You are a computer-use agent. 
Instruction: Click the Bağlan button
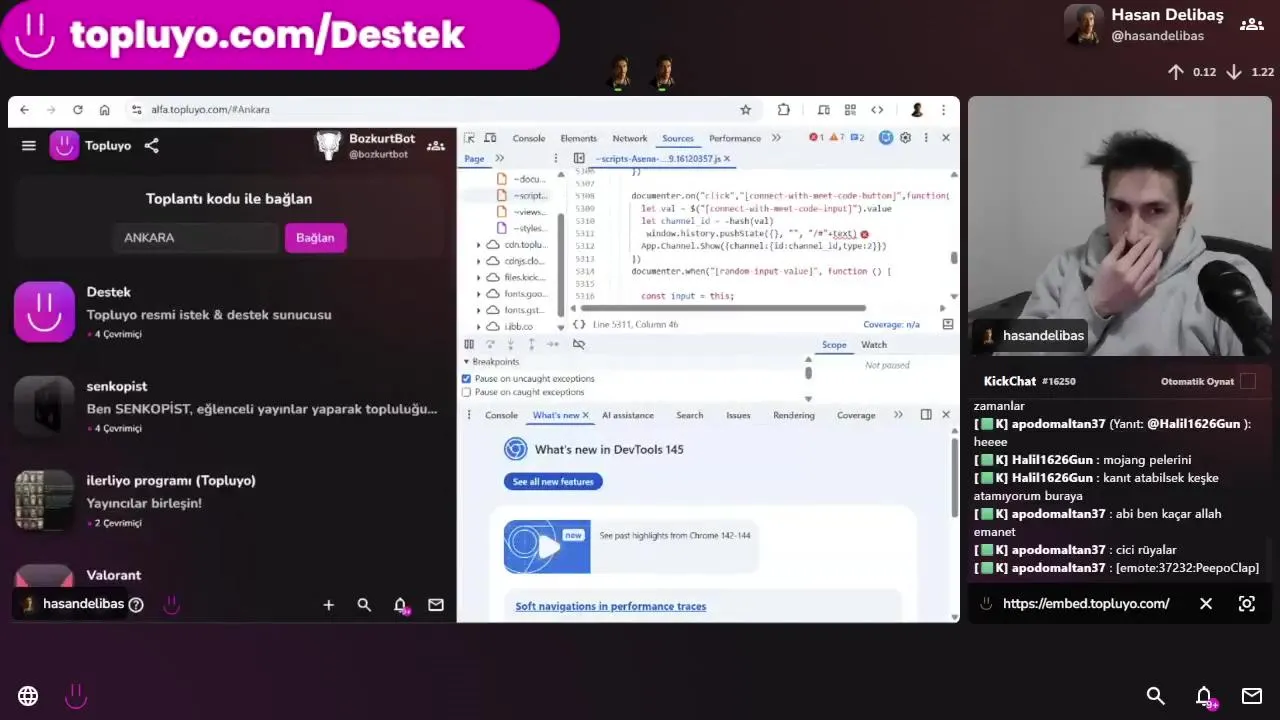pyautogui.click(x=315, y=238)
